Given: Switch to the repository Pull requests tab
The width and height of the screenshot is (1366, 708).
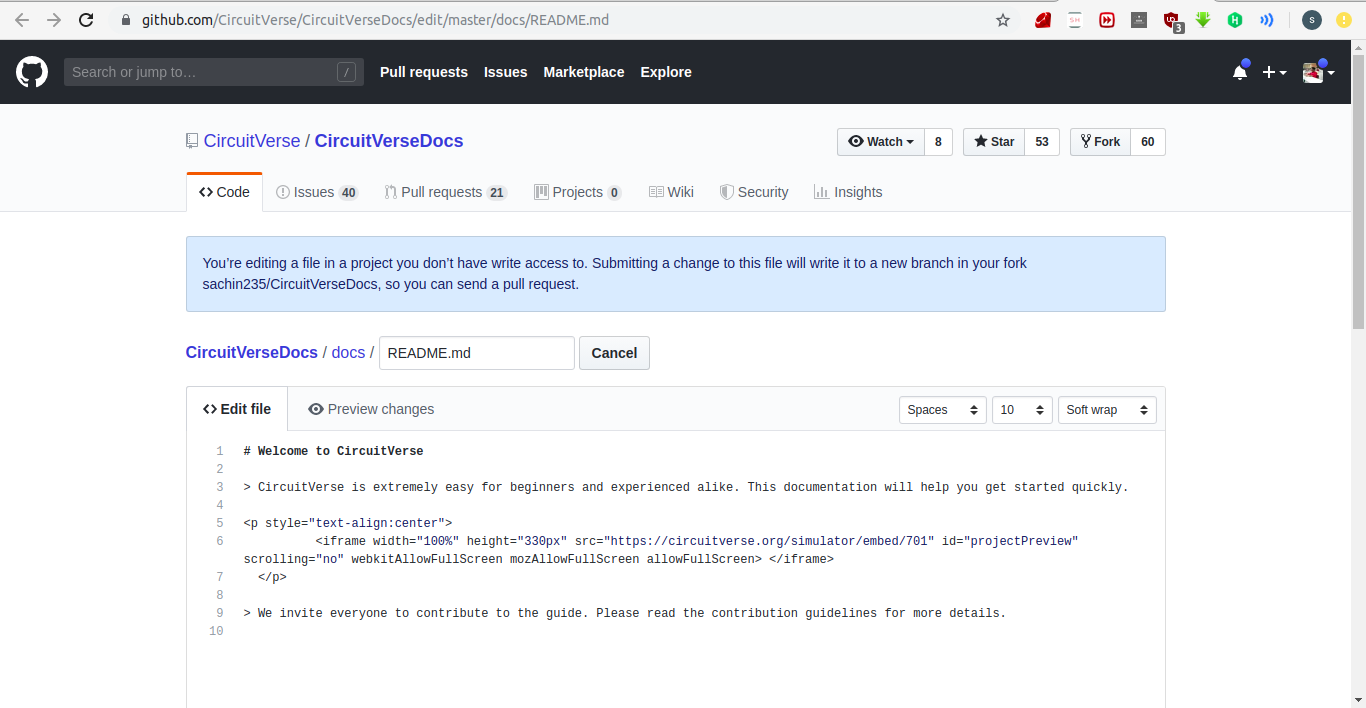Looking at the screenshot, I should [x=446, y=192].
